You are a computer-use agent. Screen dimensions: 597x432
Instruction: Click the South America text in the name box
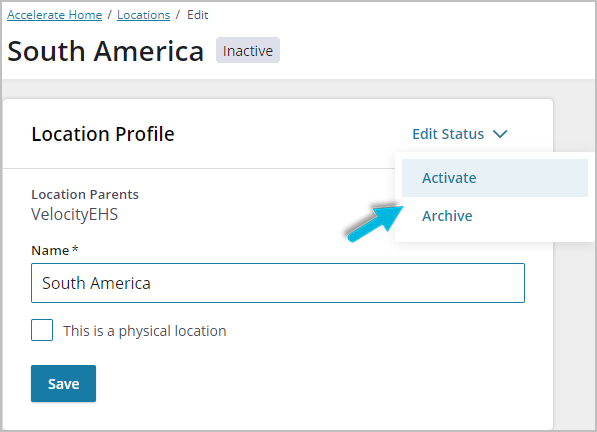pos(96,283)
